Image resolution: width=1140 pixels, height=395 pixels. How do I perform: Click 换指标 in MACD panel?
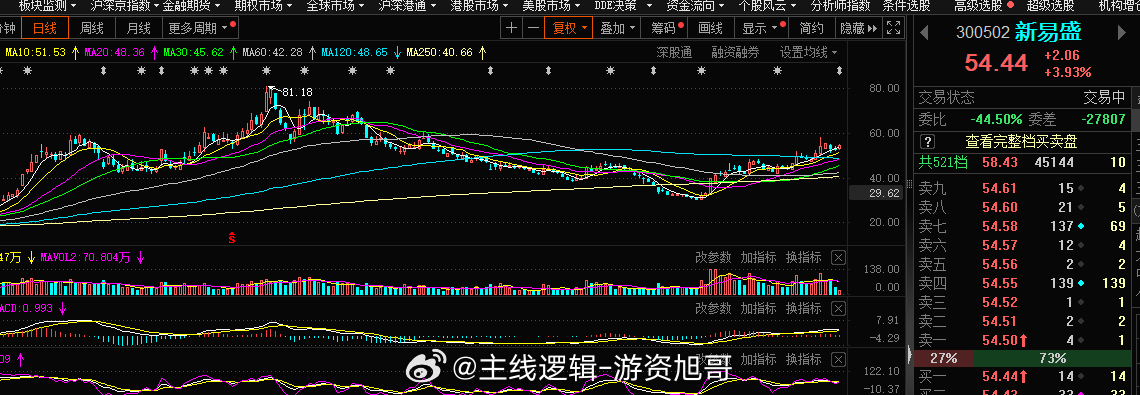click(x=803, y=308)
